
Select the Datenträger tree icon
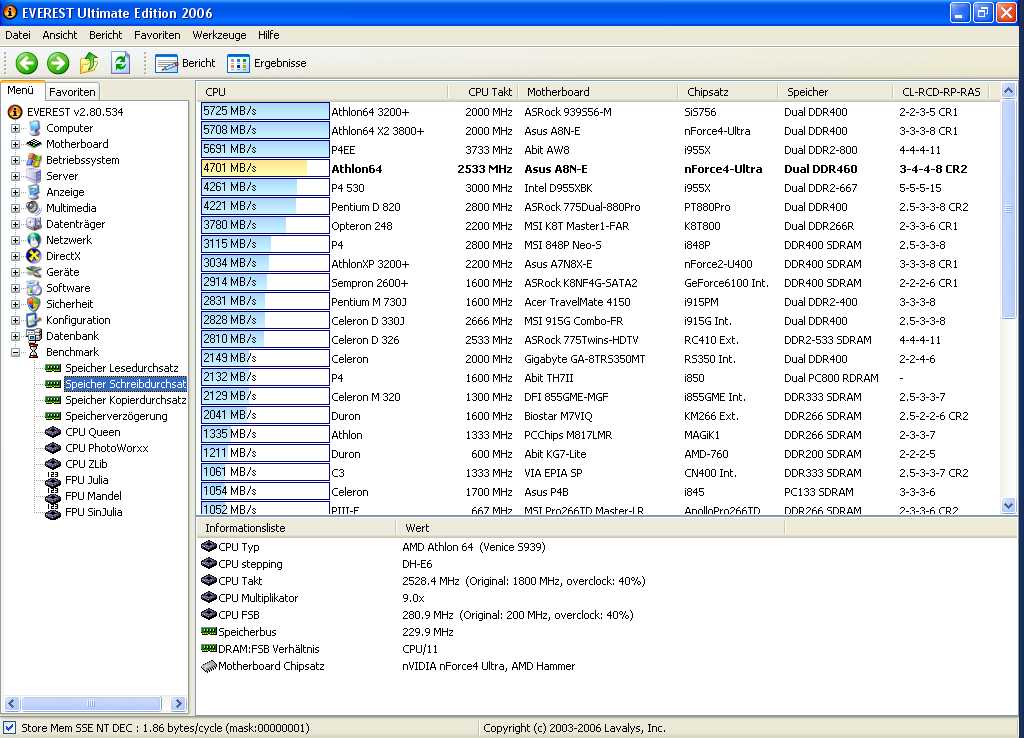(34, 224)
